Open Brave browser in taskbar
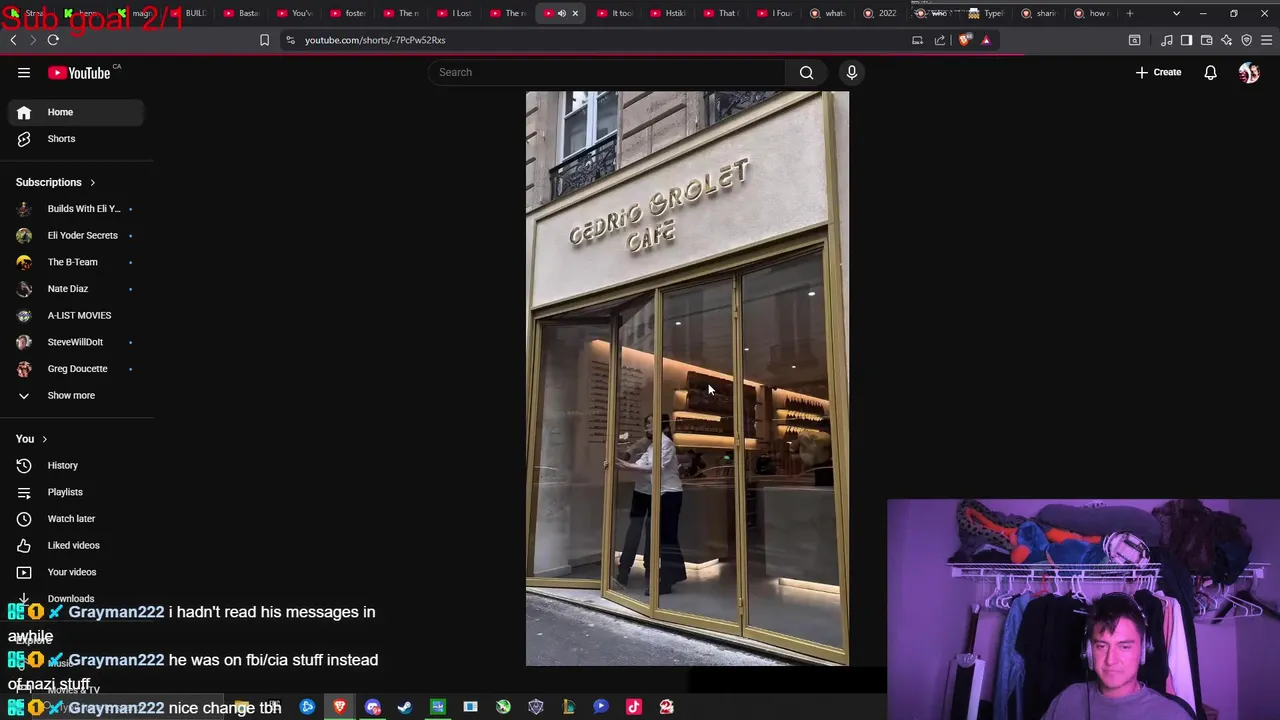Screen dimensions: 1280x720 (340, 707)
